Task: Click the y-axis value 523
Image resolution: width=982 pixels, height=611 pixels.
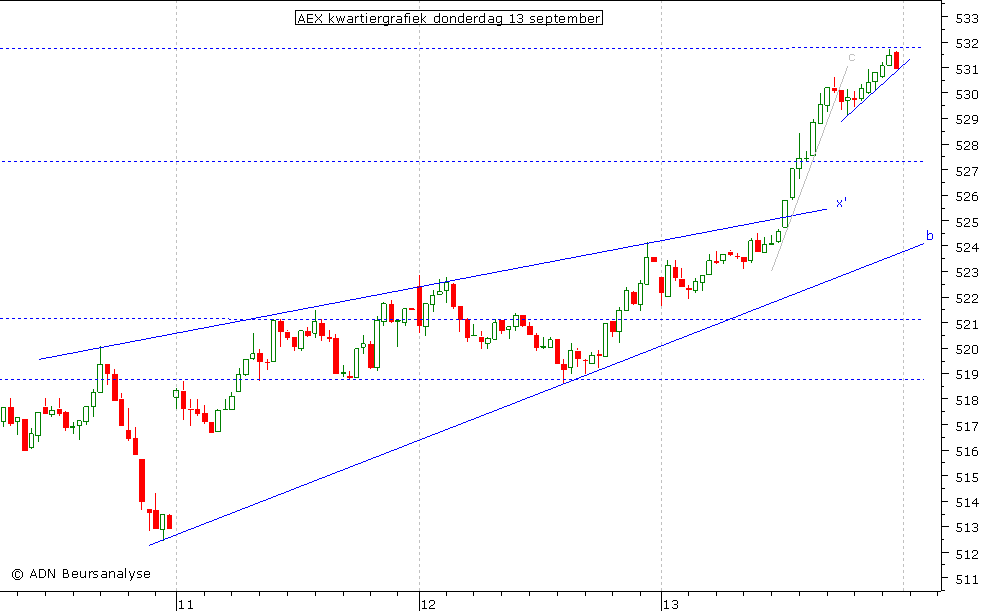Action: point(967,273)
